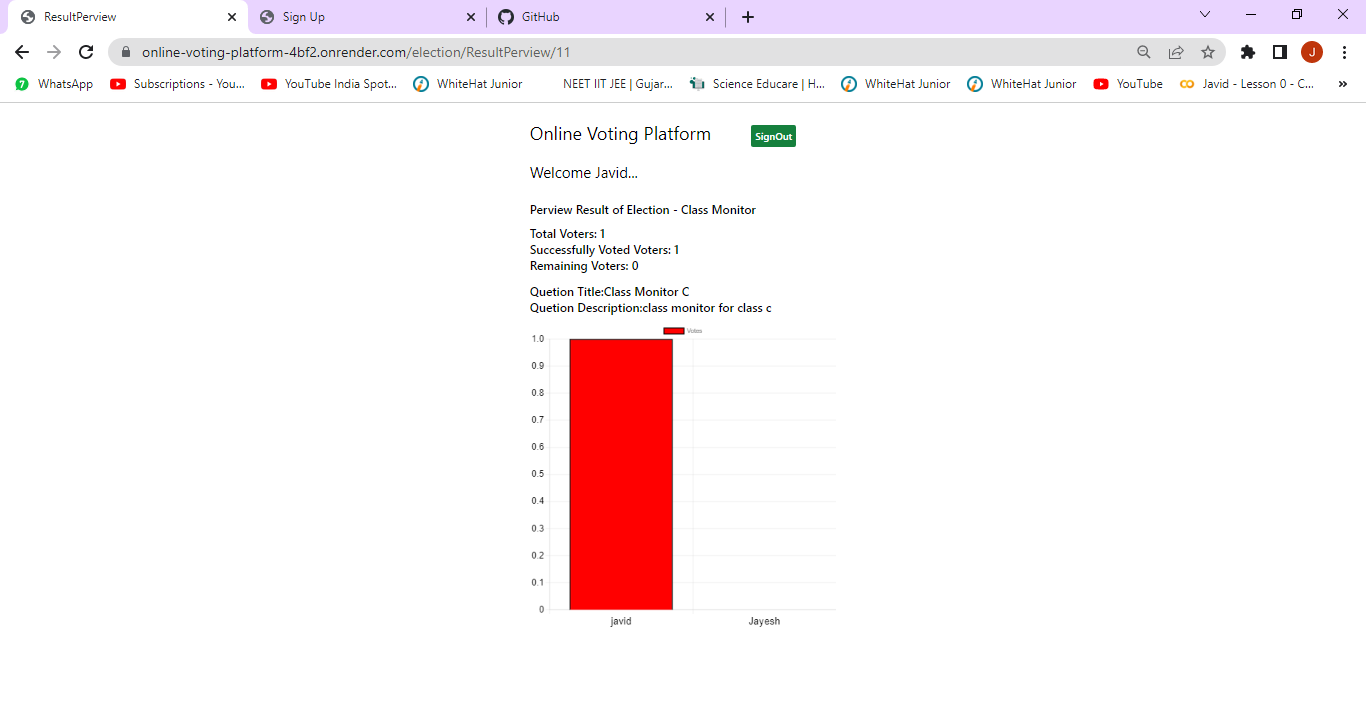Bookmark the page using the star icon
This screenshot has width=1366, height=728.
[1208, 51]
